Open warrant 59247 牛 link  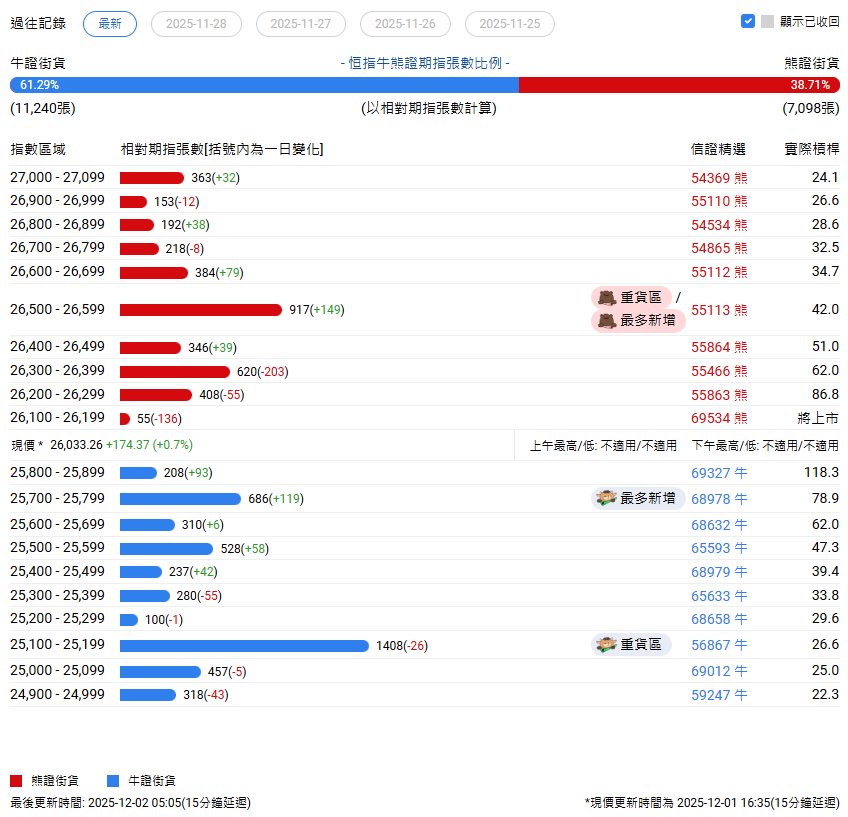pyautogui.click(x=719, y=695)
